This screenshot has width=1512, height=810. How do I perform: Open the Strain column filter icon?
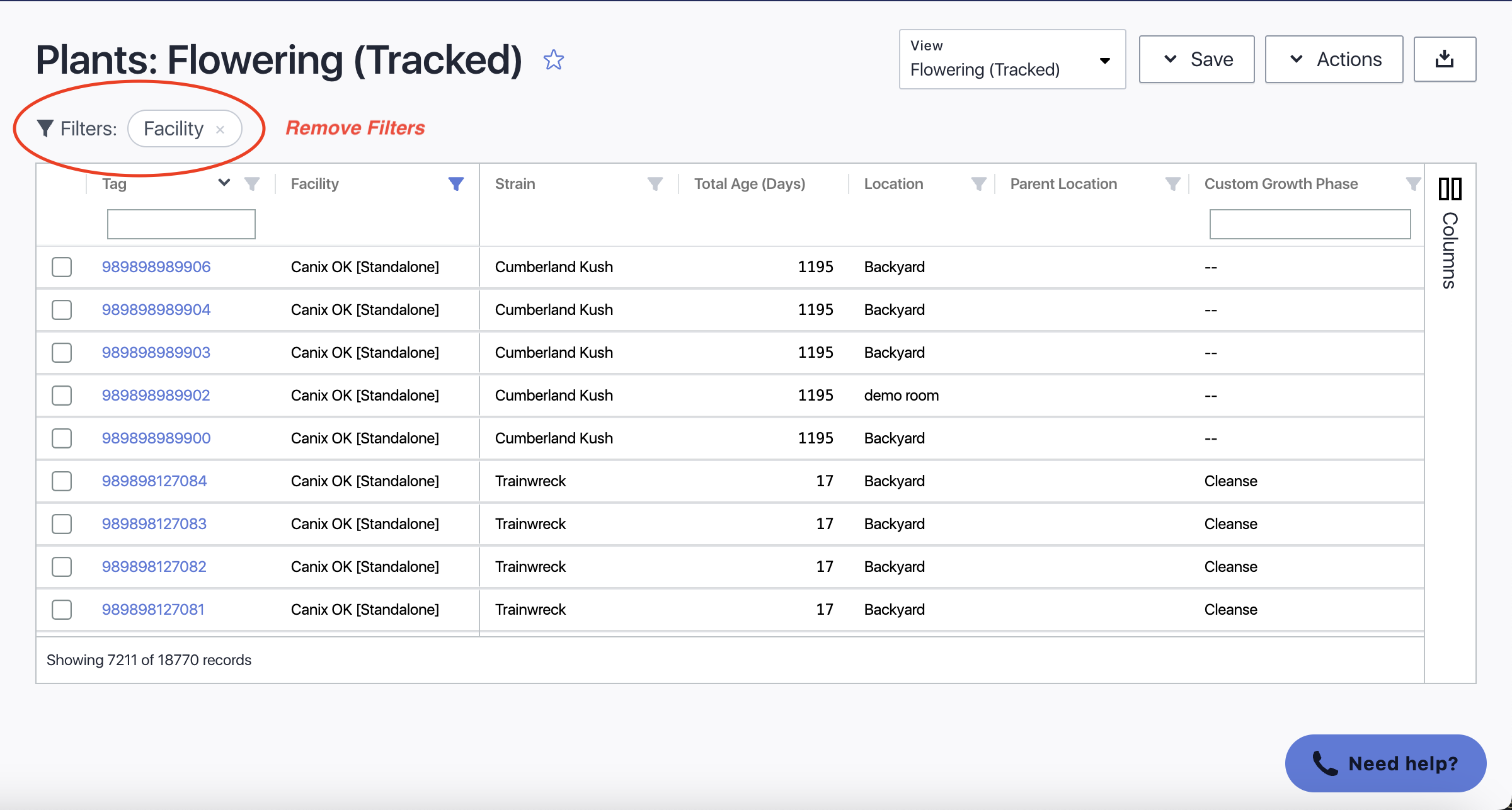[x=655, y=184]
